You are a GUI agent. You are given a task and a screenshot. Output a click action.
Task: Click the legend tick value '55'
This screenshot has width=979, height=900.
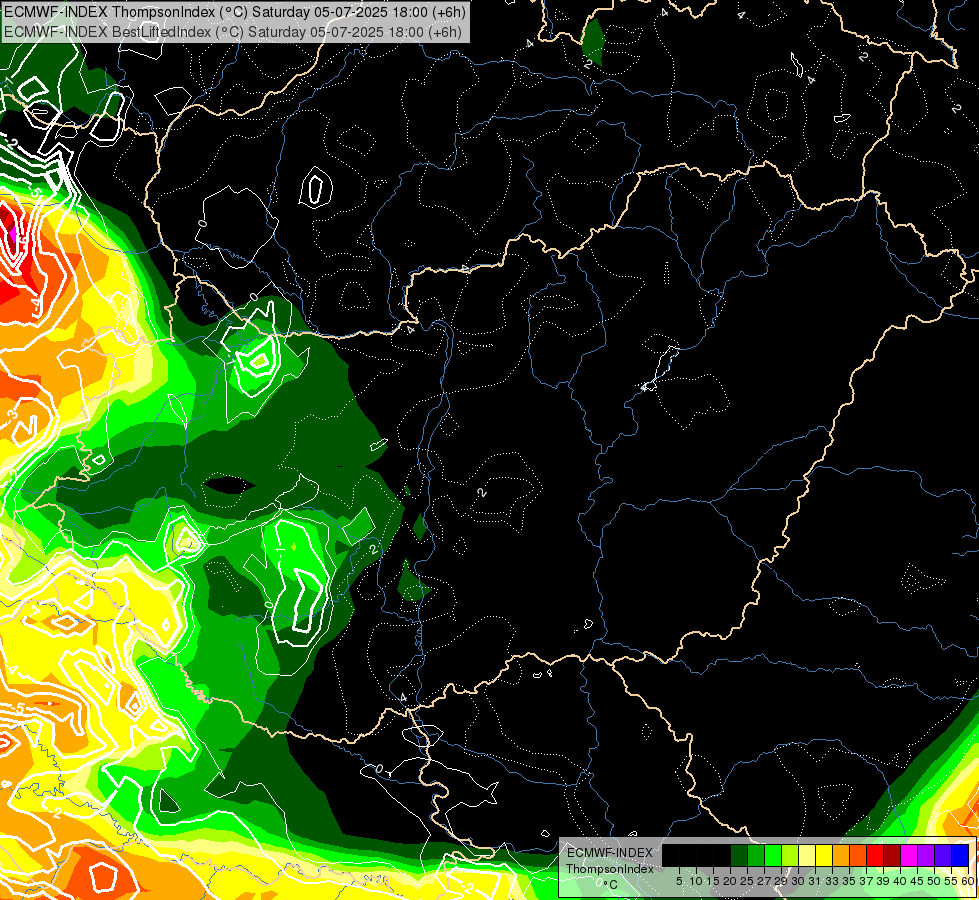952,881
